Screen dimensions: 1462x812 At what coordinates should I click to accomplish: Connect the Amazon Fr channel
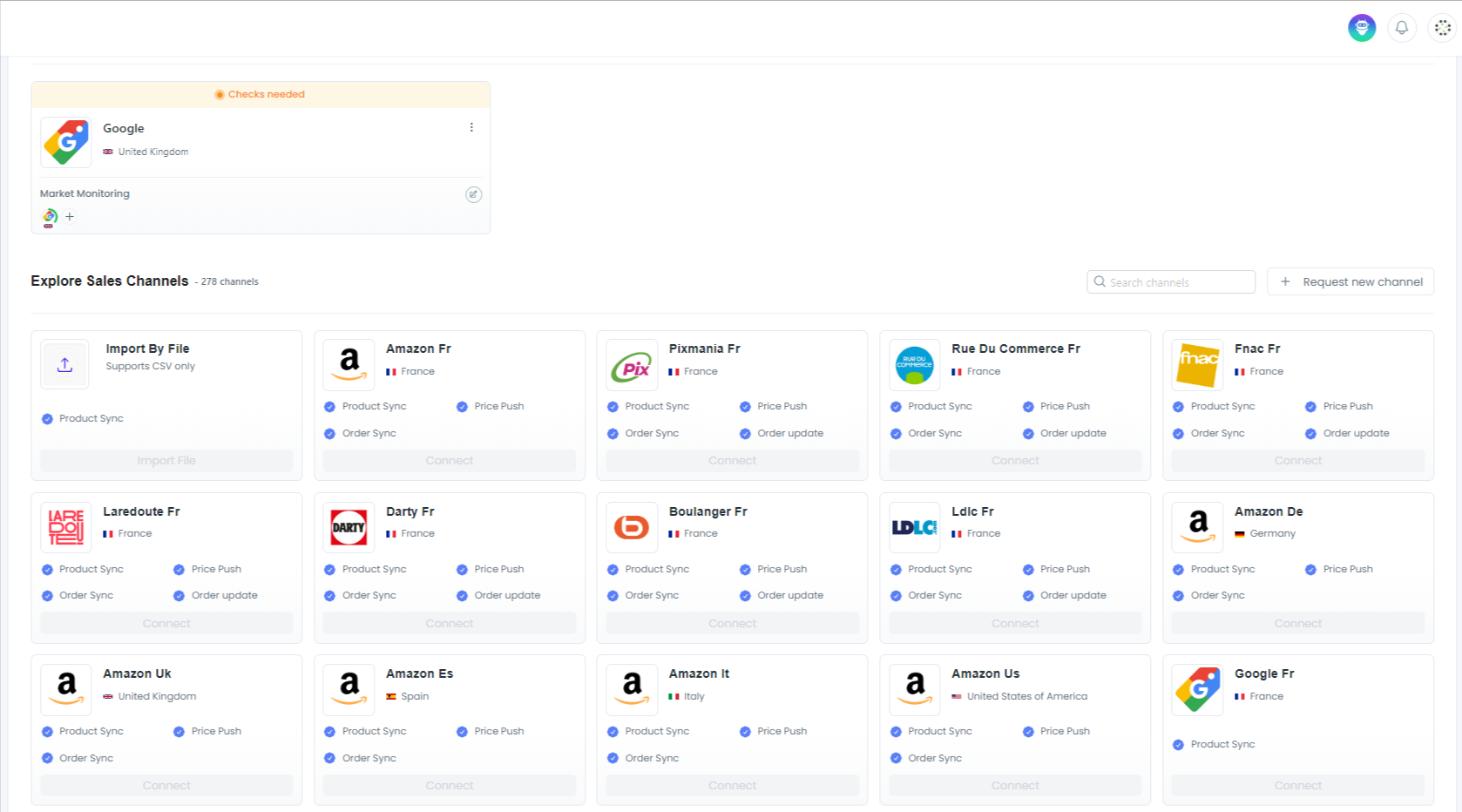[450, 460]
